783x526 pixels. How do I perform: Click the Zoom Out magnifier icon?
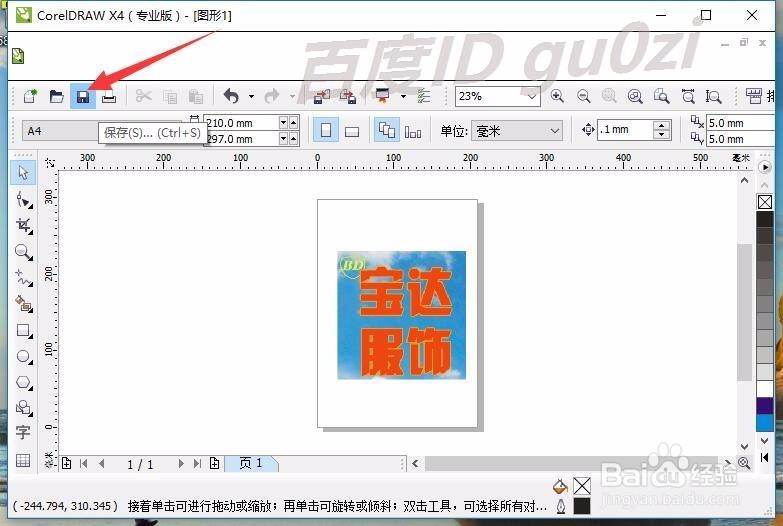point(583,96)
